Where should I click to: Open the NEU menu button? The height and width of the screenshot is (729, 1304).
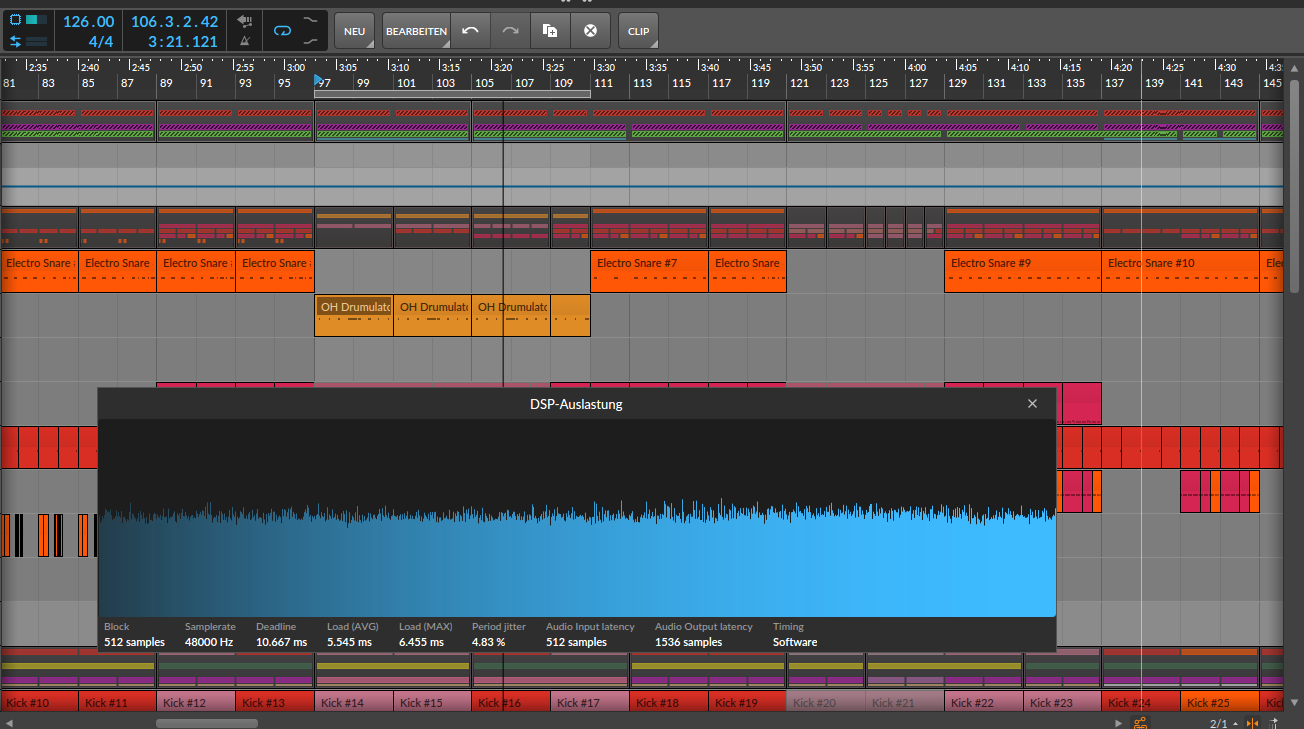tap(354, 31)
